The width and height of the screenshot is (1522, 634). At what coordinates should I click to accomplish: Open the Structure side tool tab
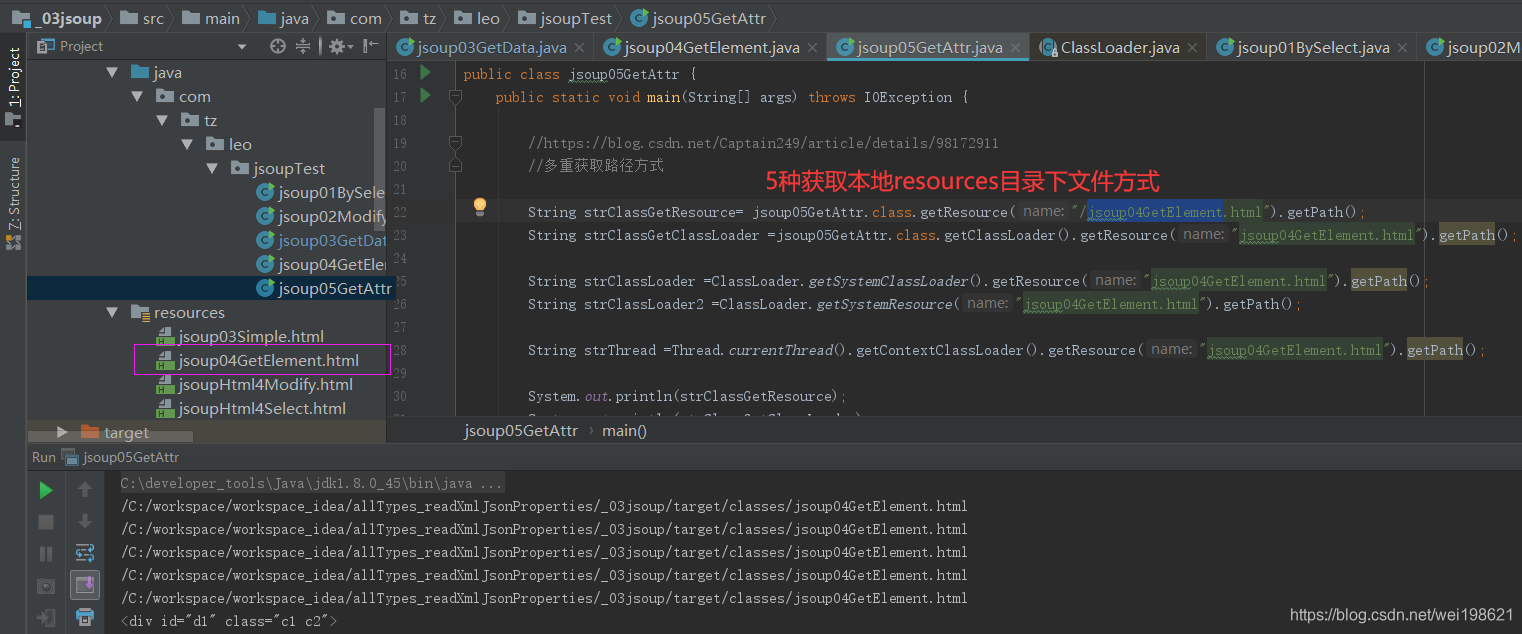point(13,203)
